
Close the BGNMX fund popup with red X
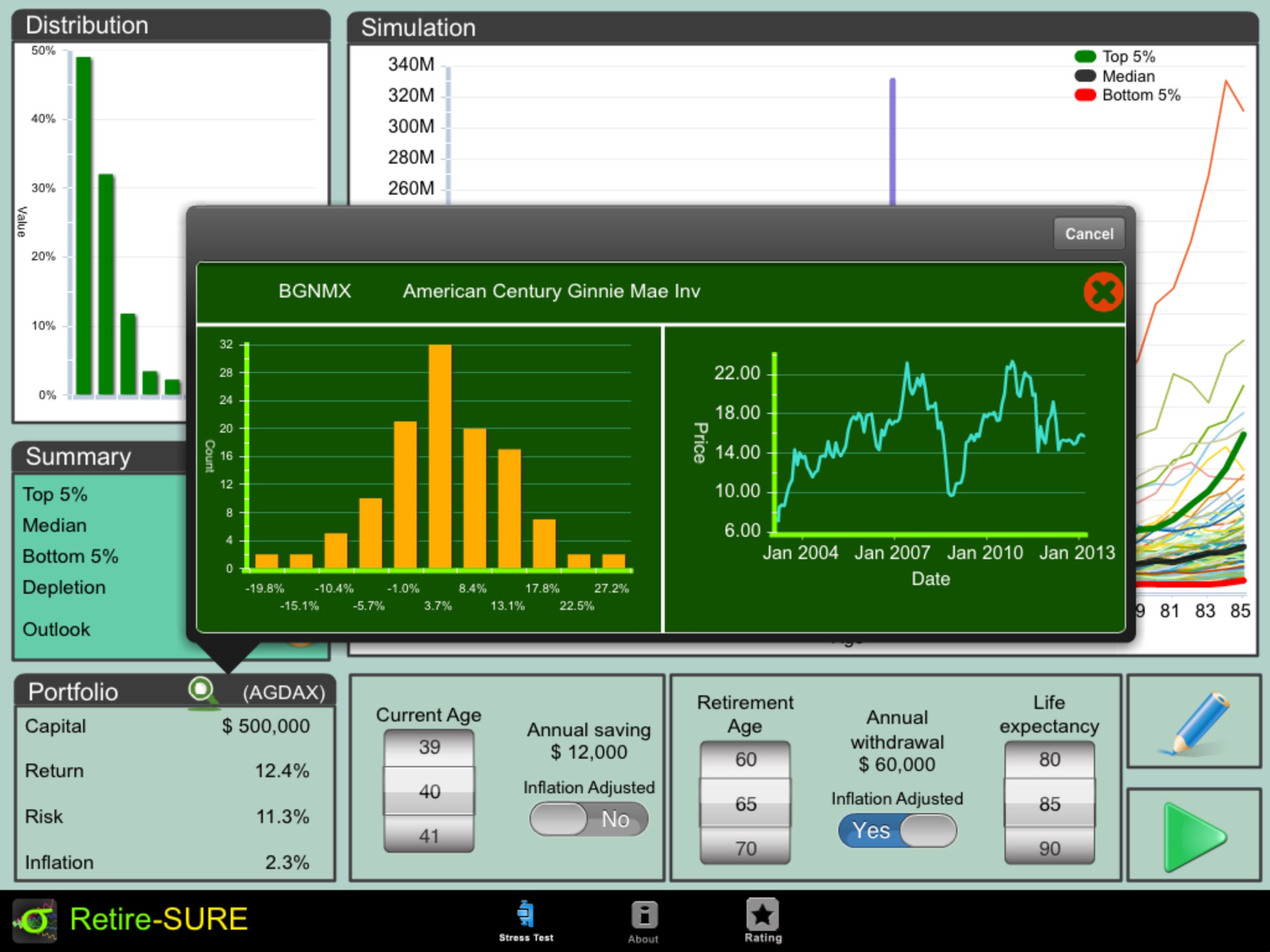click(1103, 292)
